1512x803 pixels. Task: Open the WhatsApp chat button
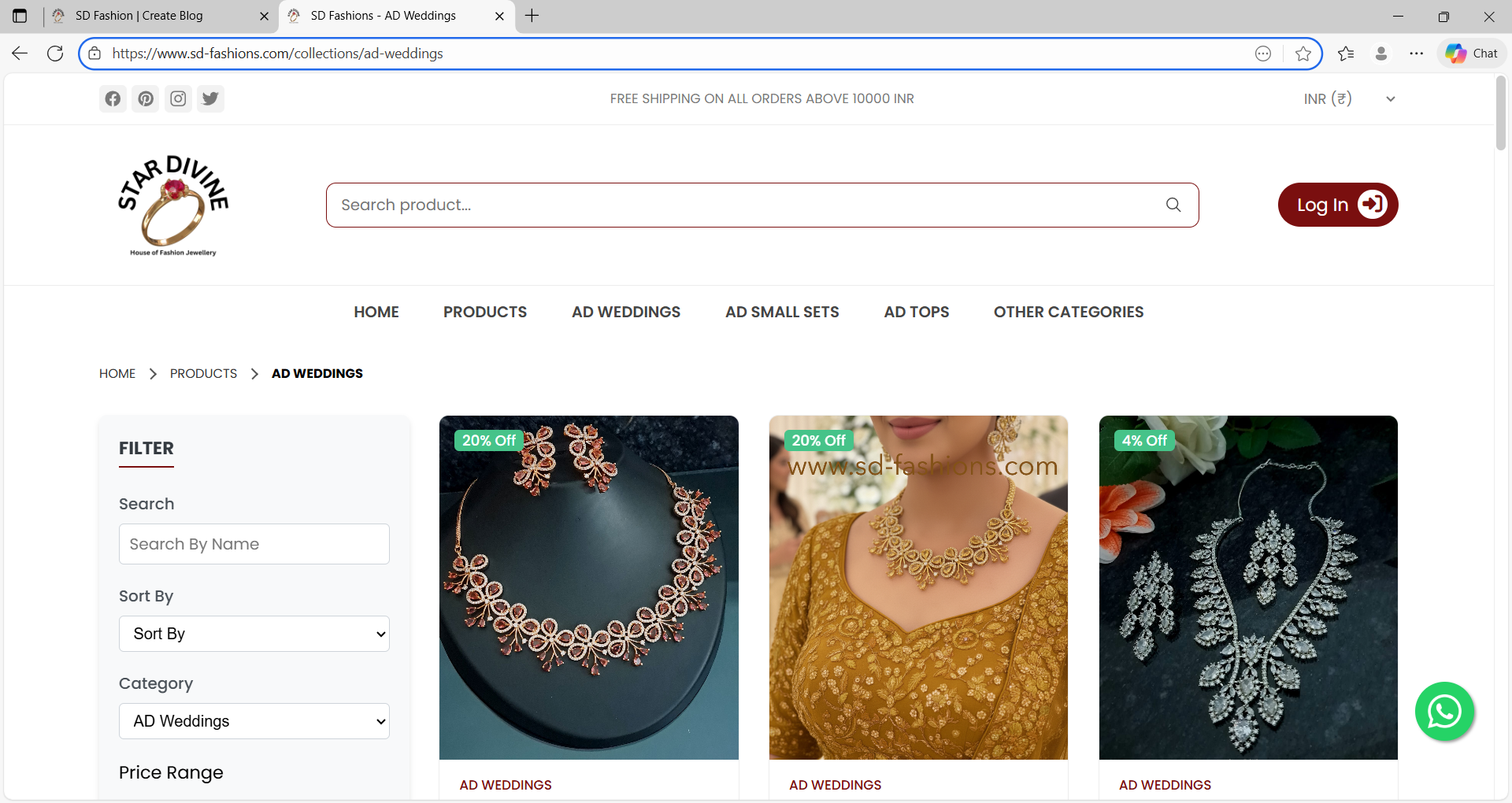[1443, 711]
